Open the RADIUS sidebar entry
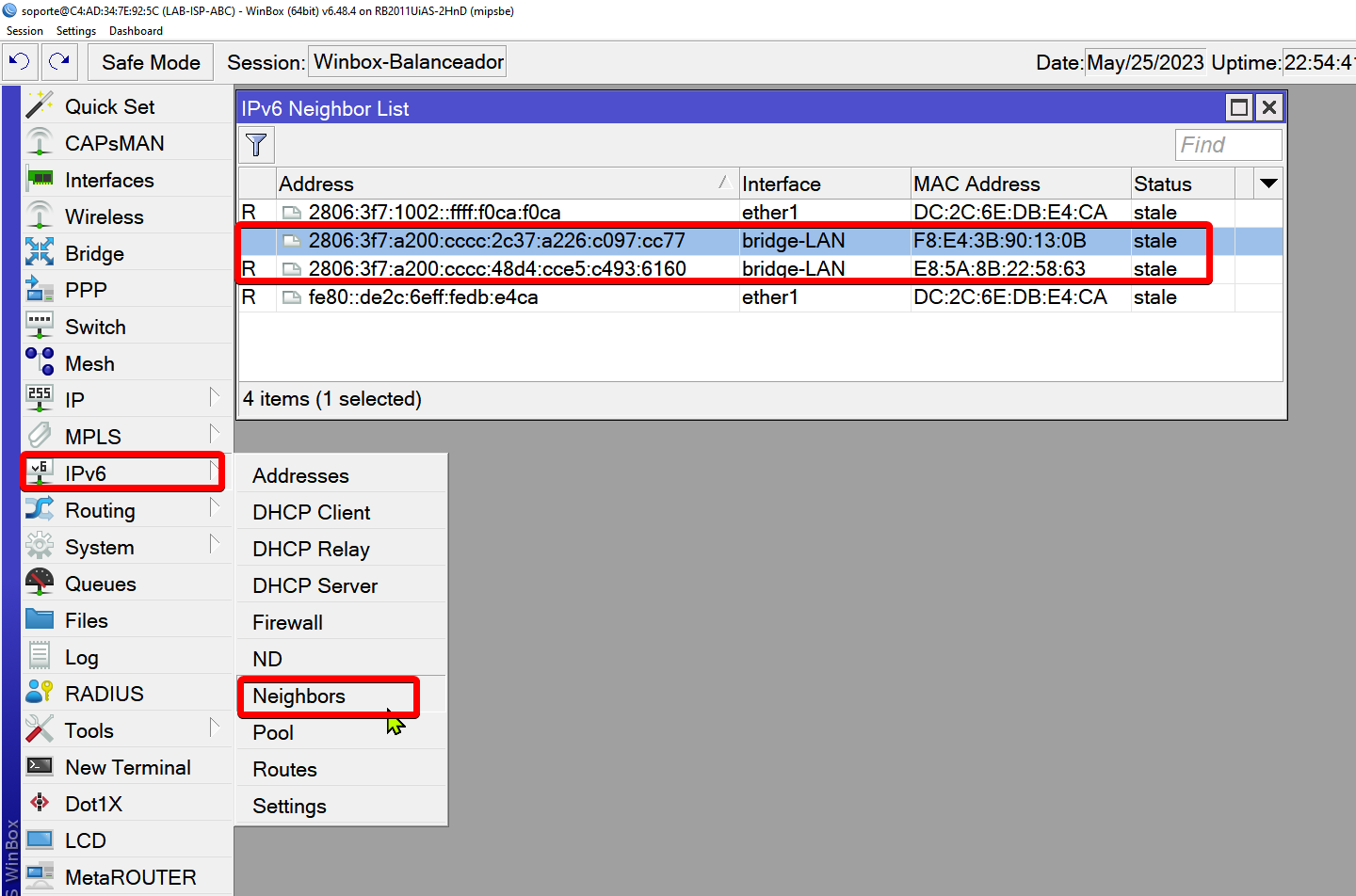The width and height of the screenshot is (1356, 896). tap(104, 695)
